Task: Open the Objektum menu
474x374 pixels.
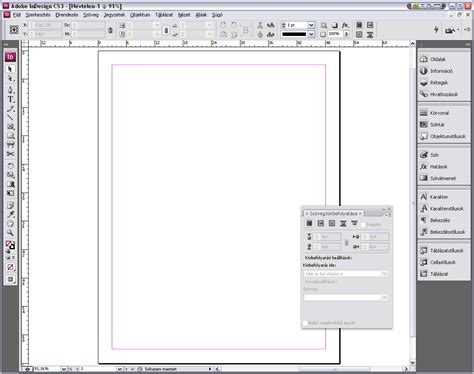Action: point(140,15)
